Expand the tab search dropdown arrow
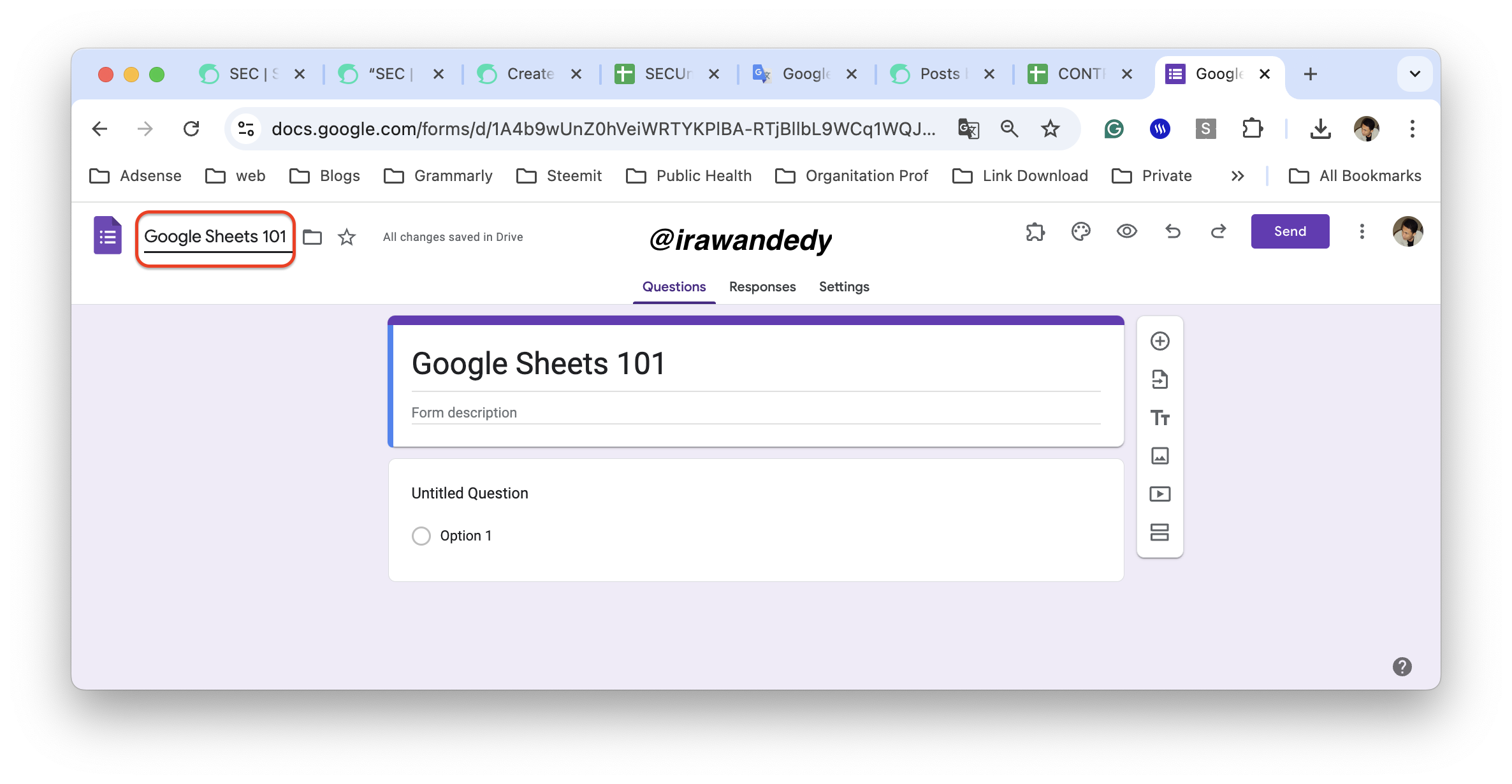 (1414, 74)
